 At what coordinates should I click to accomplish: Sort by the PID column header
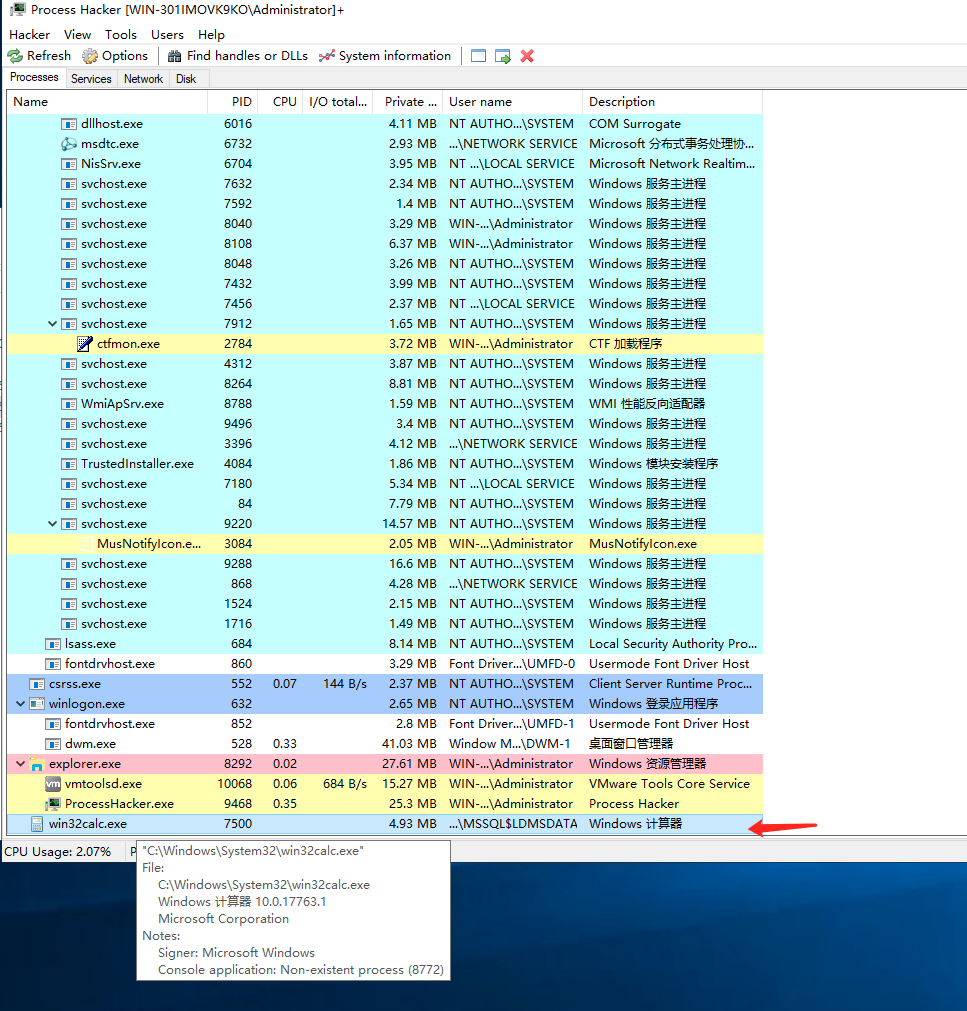point(233,102)
